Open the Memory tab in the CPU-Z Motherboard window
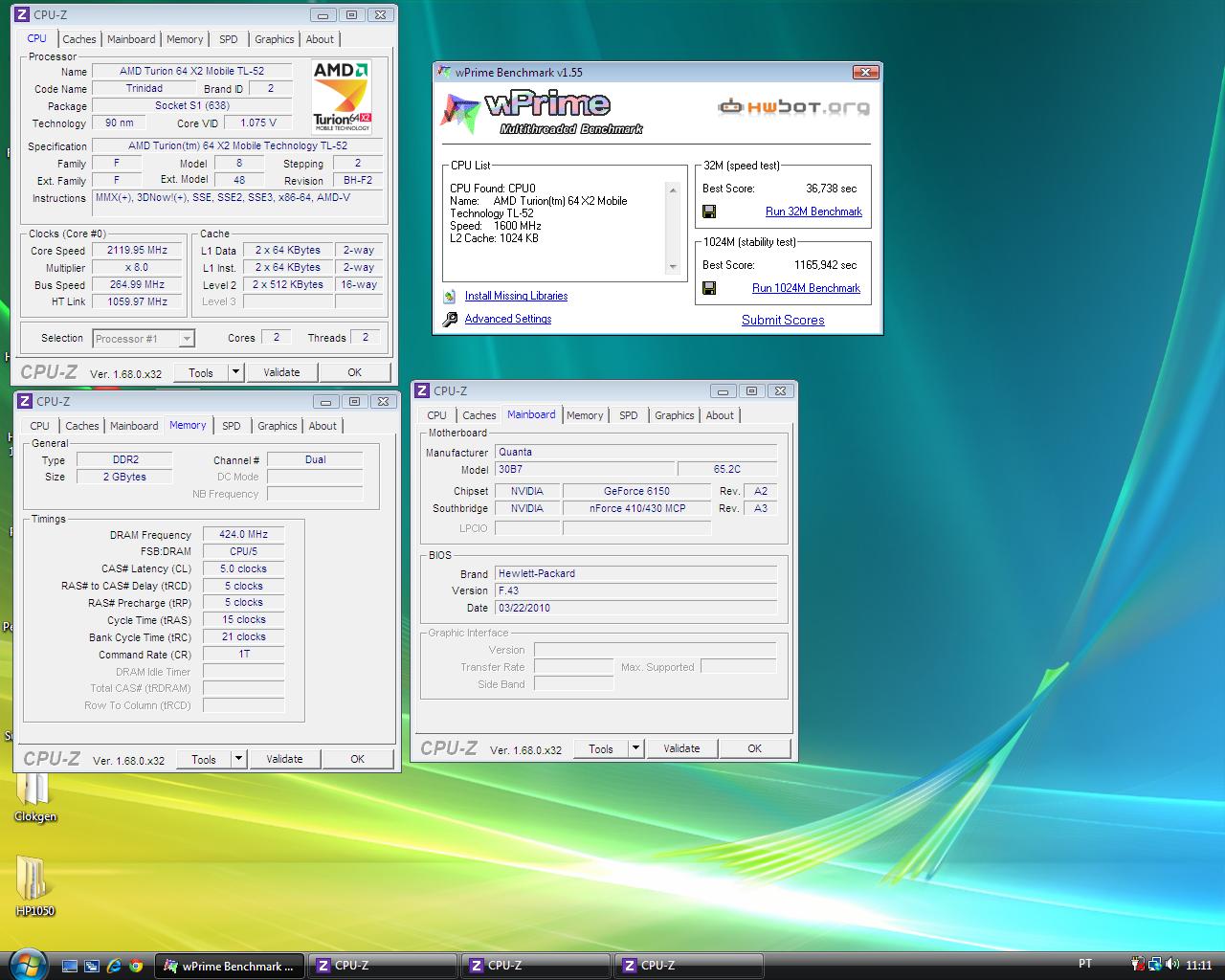The image size is (1225, 980). point(585,415)
